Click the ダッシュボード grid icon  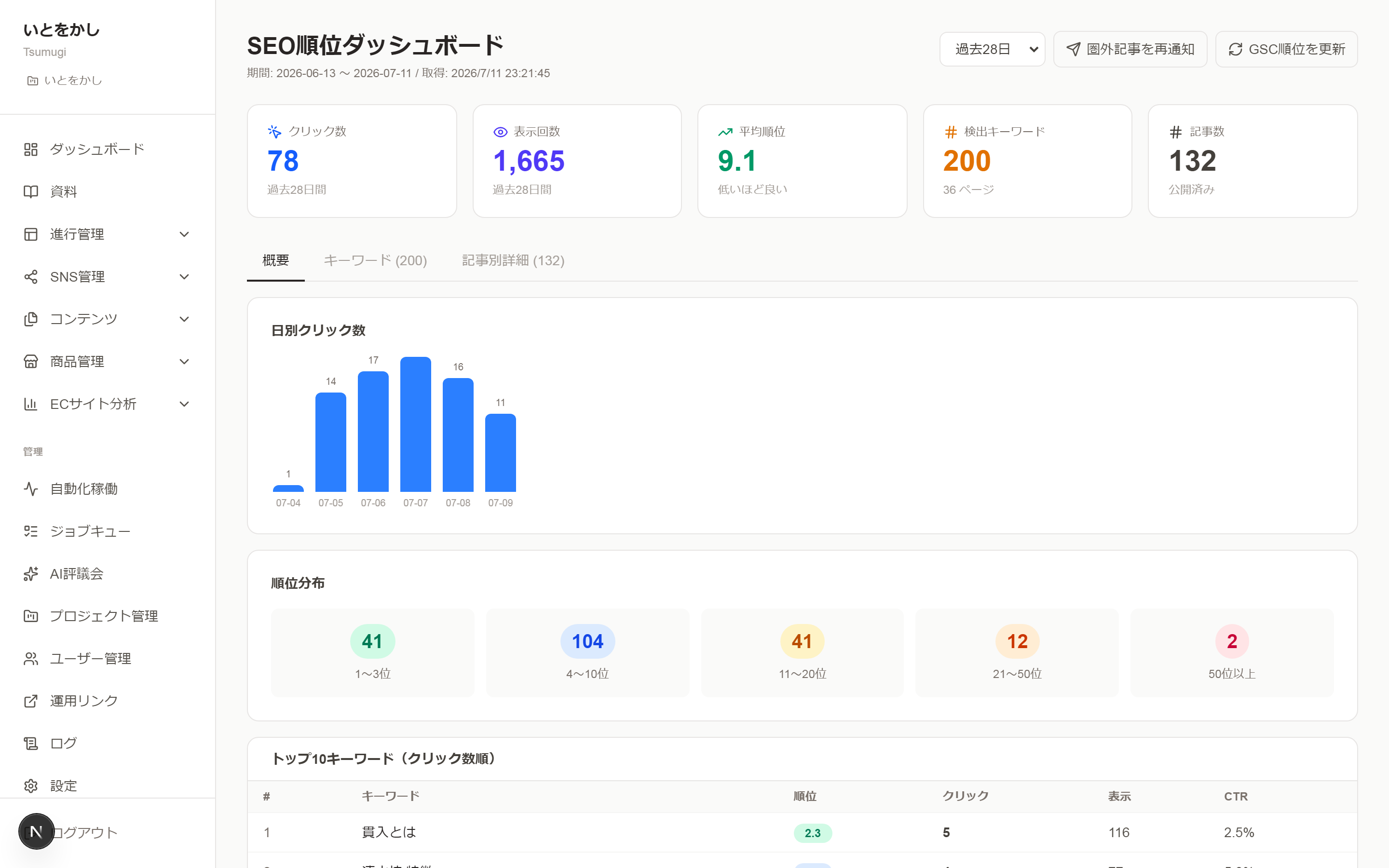pos(30,149)
